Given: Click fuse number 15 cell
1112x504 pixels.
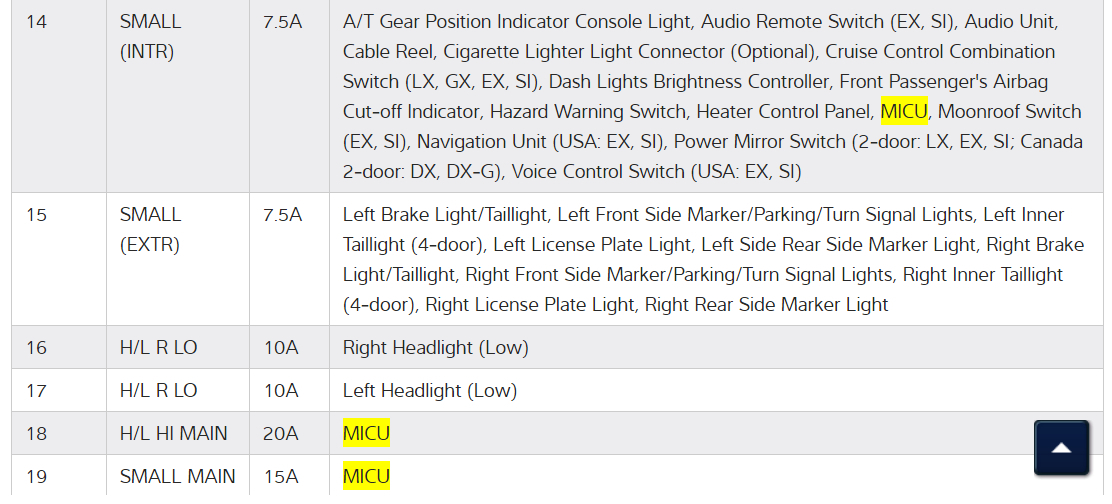Looking at the screenshot, I should 36,214.
